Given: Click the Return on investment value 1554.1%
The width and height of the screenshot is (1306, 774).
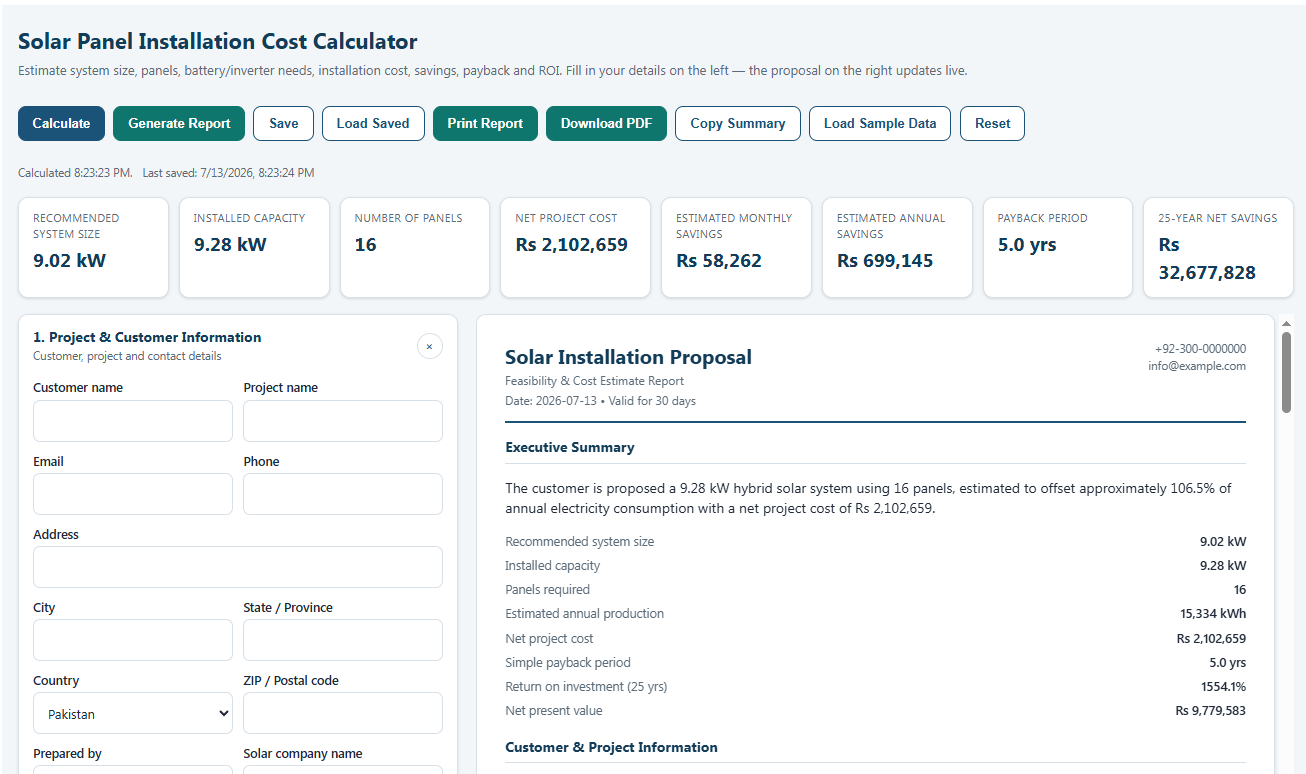Looking at the screenshot, I should 1224,687.
